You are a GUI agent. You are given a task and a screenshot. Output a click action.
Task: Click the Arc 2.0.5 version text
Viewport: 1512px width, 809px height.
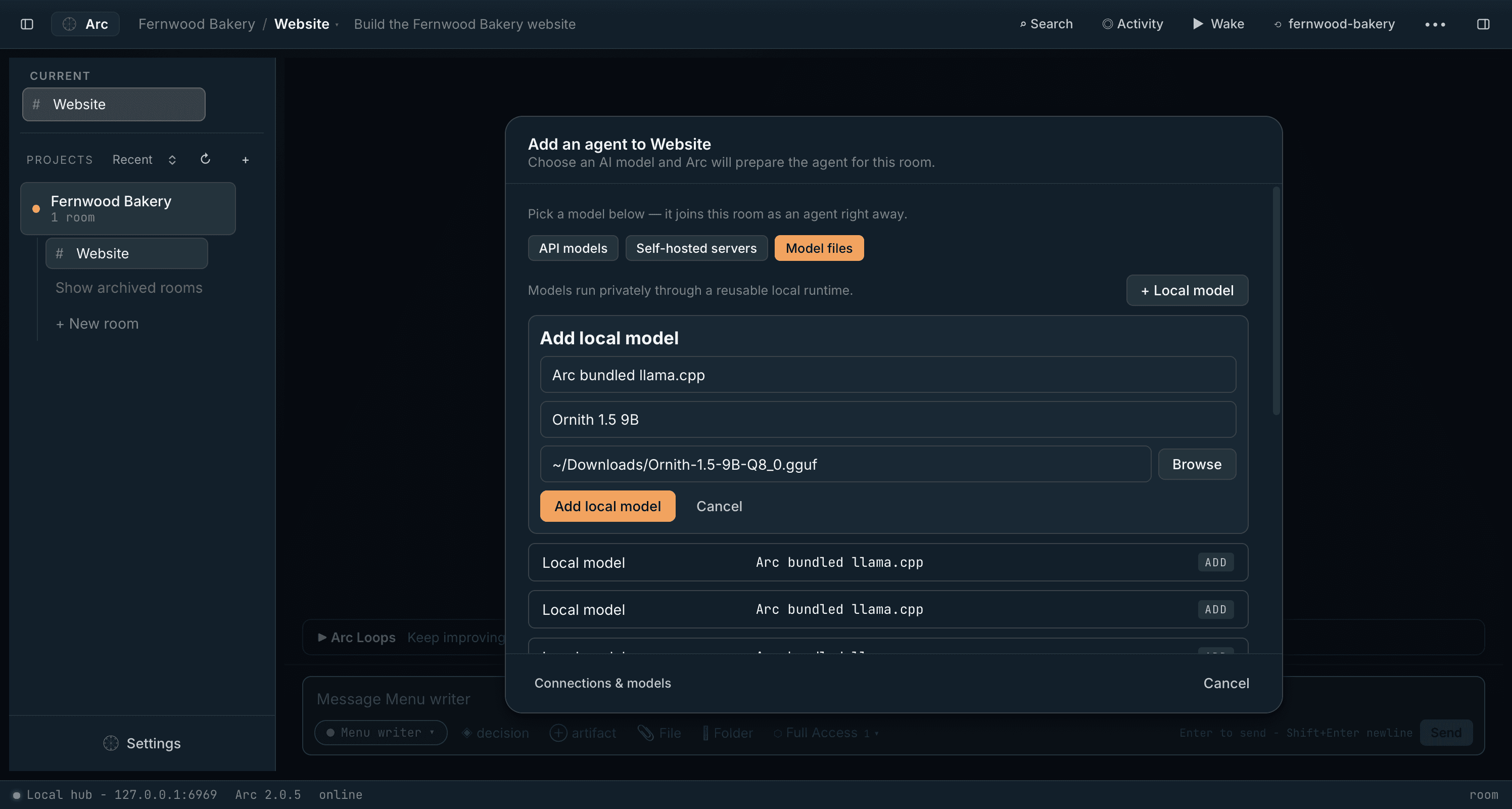point(268,795)
